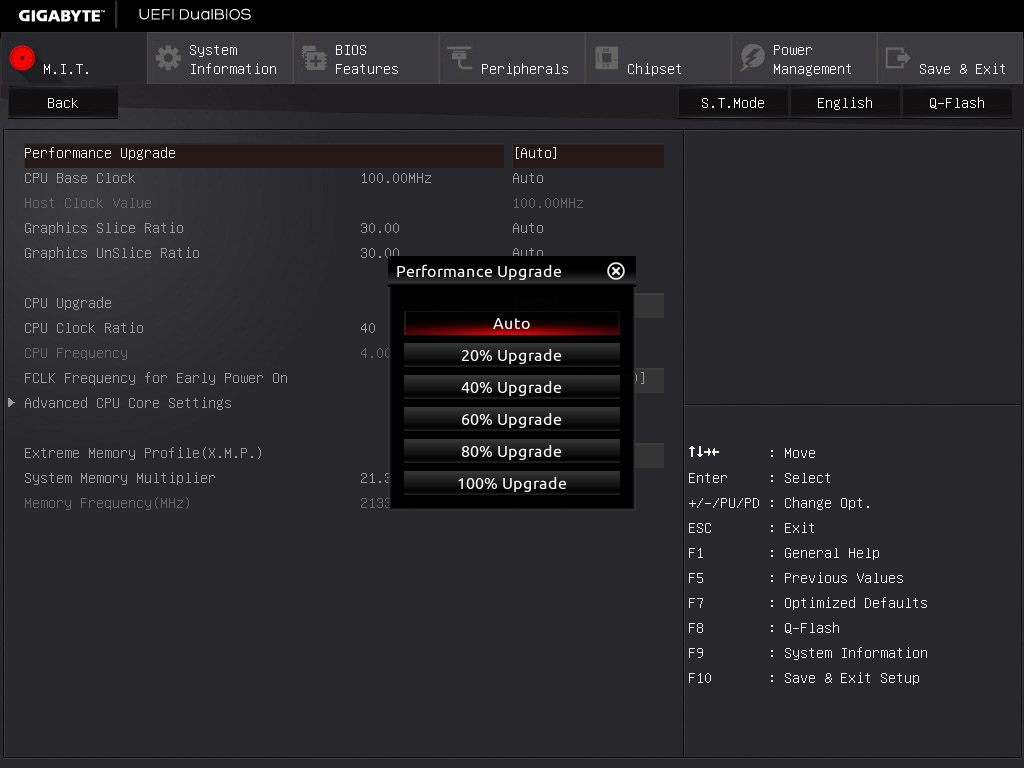Open the Chipset tab

(x=658, y=59)
